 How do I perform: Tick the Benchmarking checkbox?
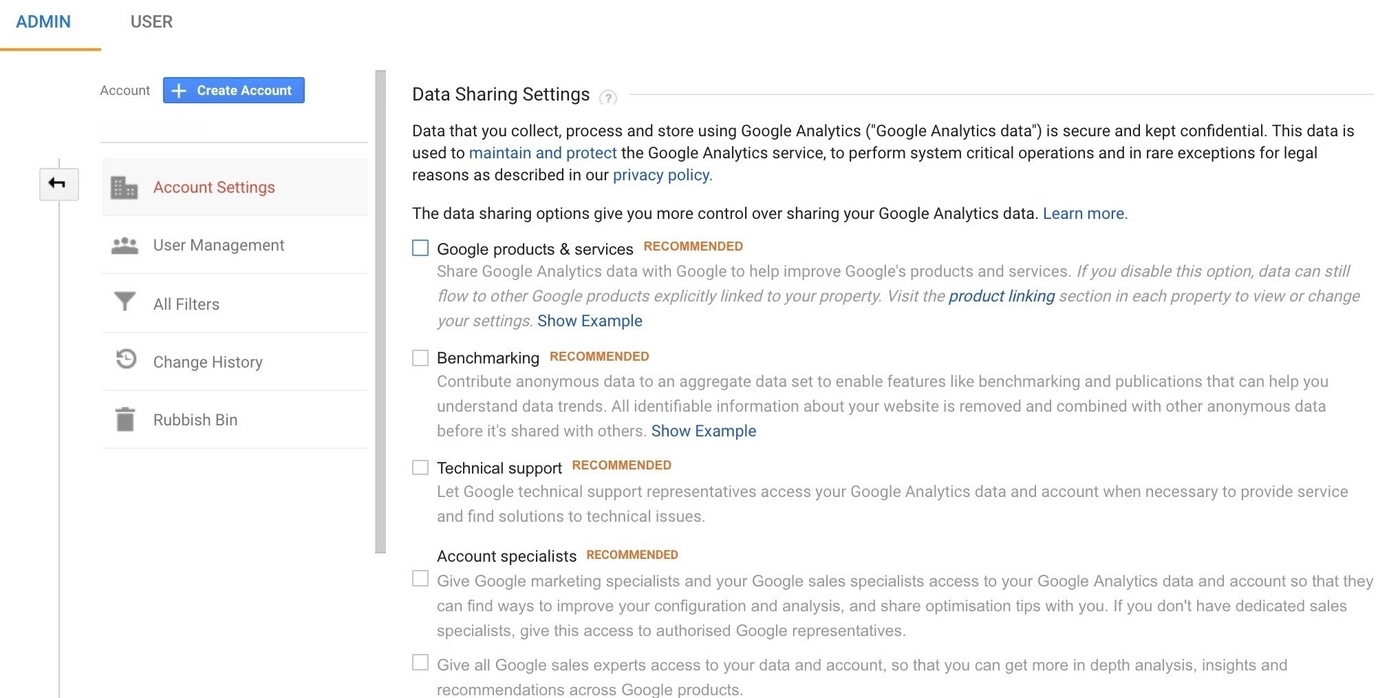point(420,357)
